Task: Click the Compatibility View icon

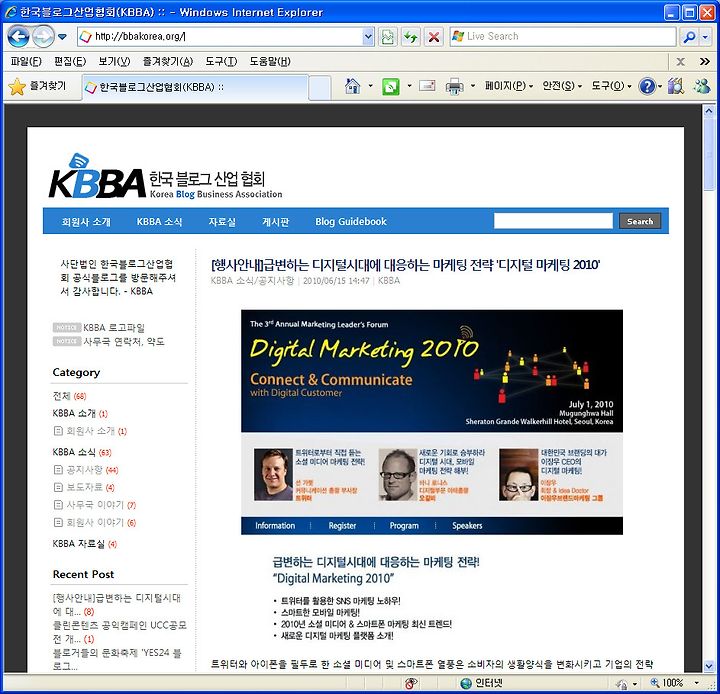Action: tap(388, 36)
